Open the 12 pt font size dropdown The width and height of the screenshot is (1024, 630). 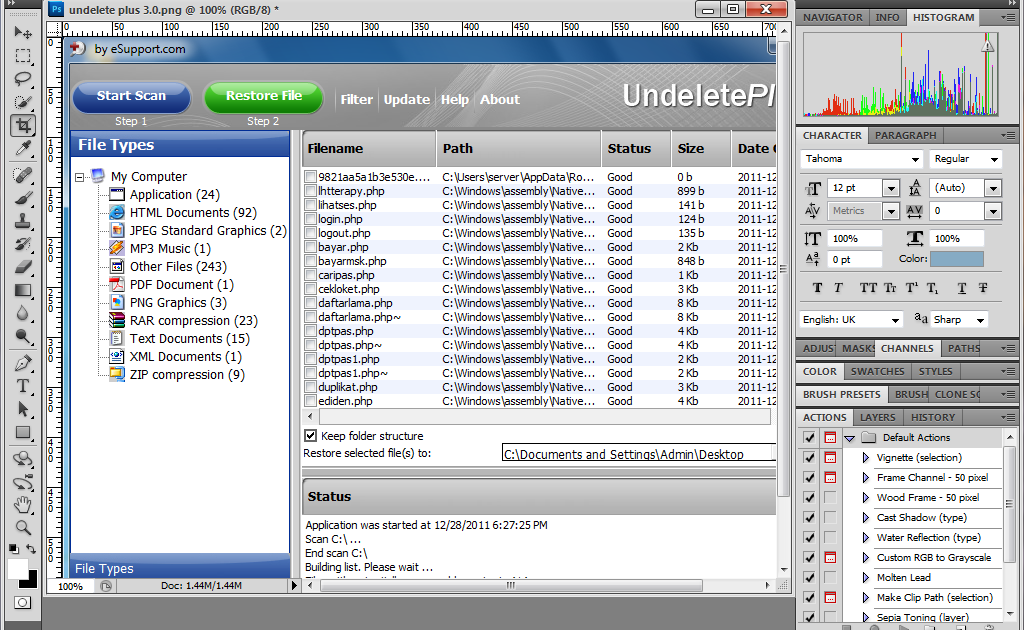point(891,189)
